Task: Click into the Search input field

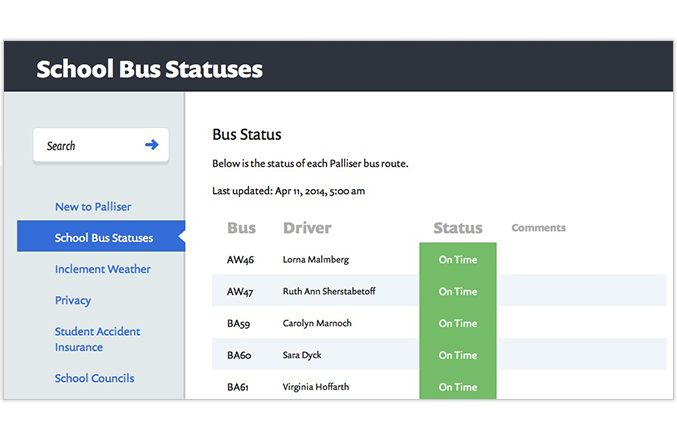Action: coord(101,145)
